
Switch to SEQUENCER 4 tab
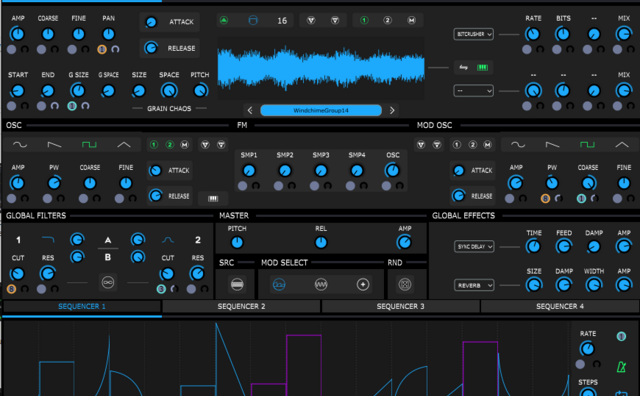pyautogui.click(x=560, y=306)
